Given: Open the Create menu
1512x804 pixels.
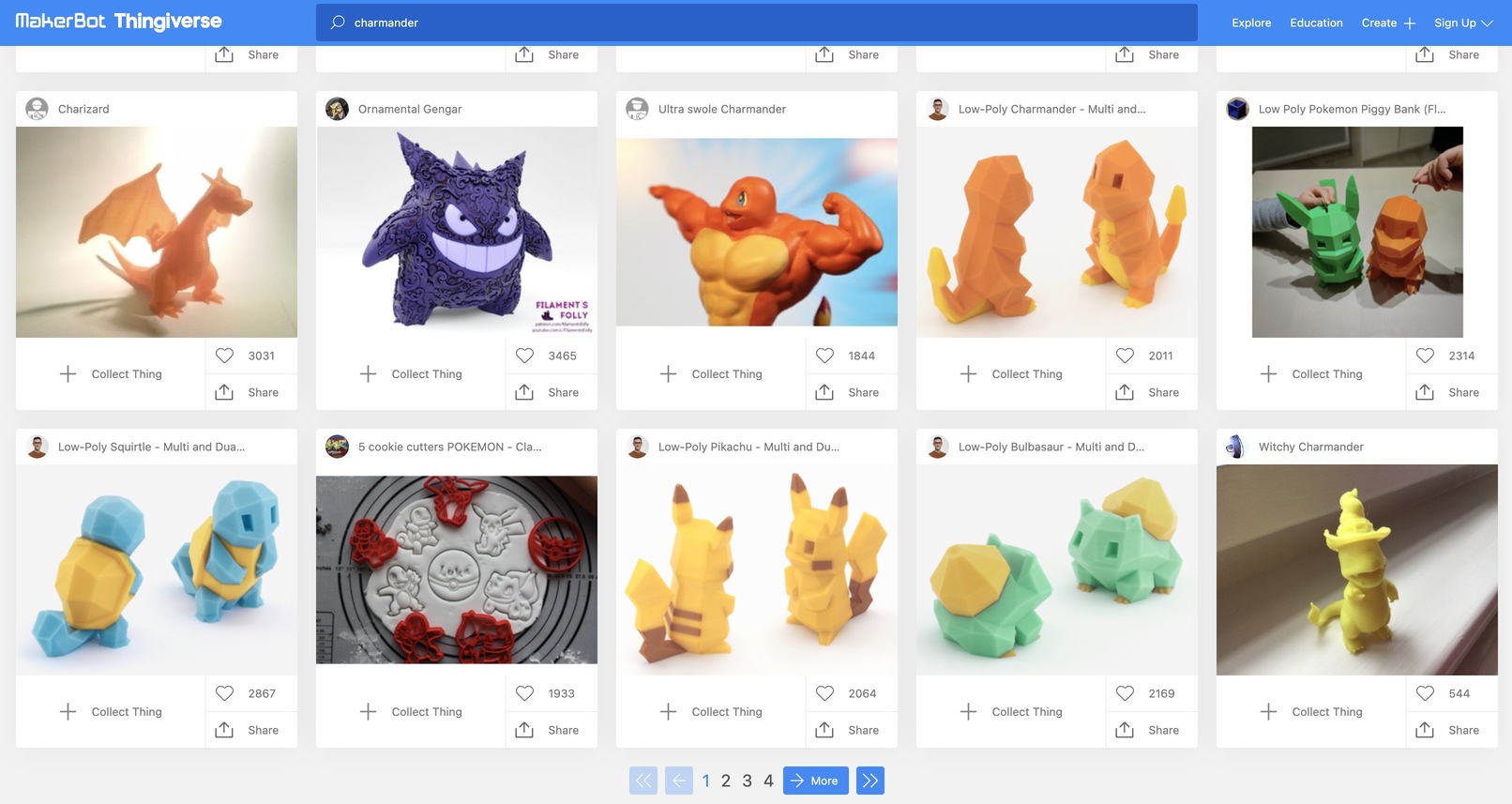Looking at the screenshot, I should [x=1388, y=23].
